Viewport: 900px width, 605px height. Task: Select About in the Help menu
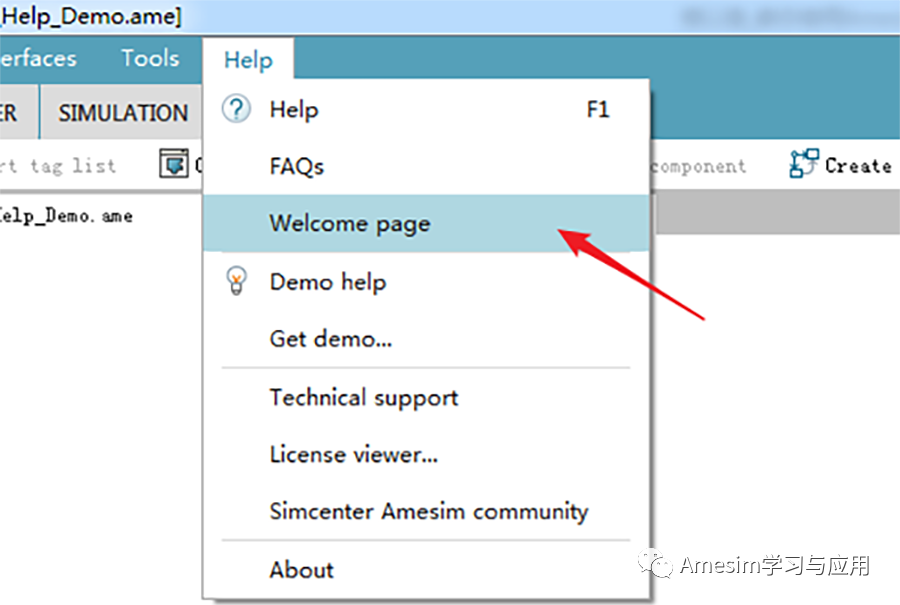click(426, 569)
